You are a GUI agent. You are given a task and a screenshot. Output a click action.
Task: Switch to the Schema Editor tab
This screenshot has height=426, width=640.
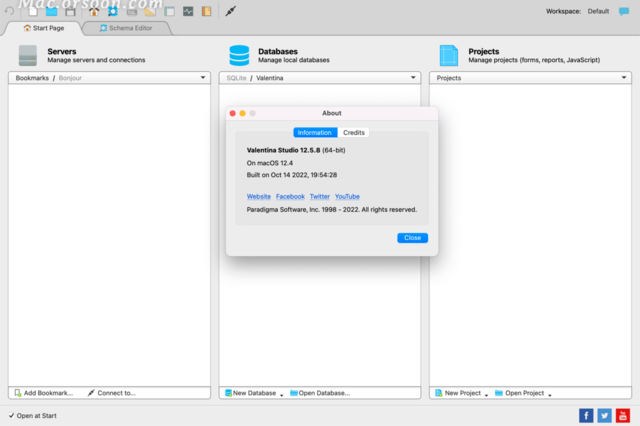pyautogui.click(x=127, y=28)
